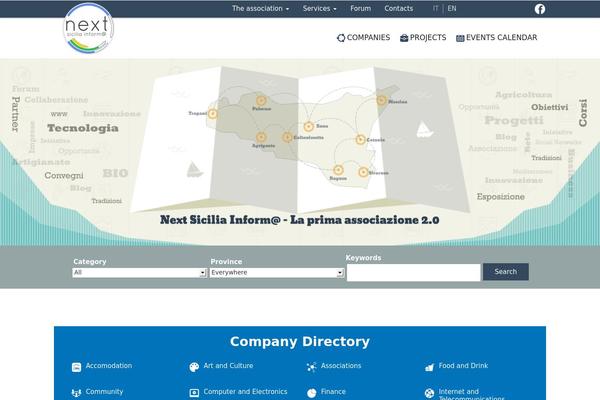The width and height of the screenshot is (600, 400).
Task: Select the Palermo marker on the map
Action: pos(261,101)
